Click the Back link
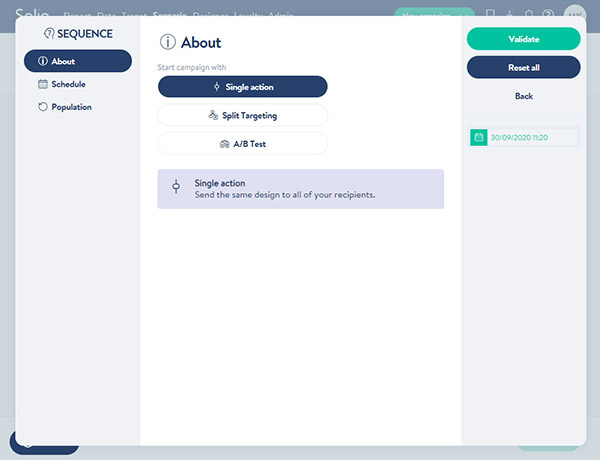This screenshot has height=460, width=600. (523, 96)
